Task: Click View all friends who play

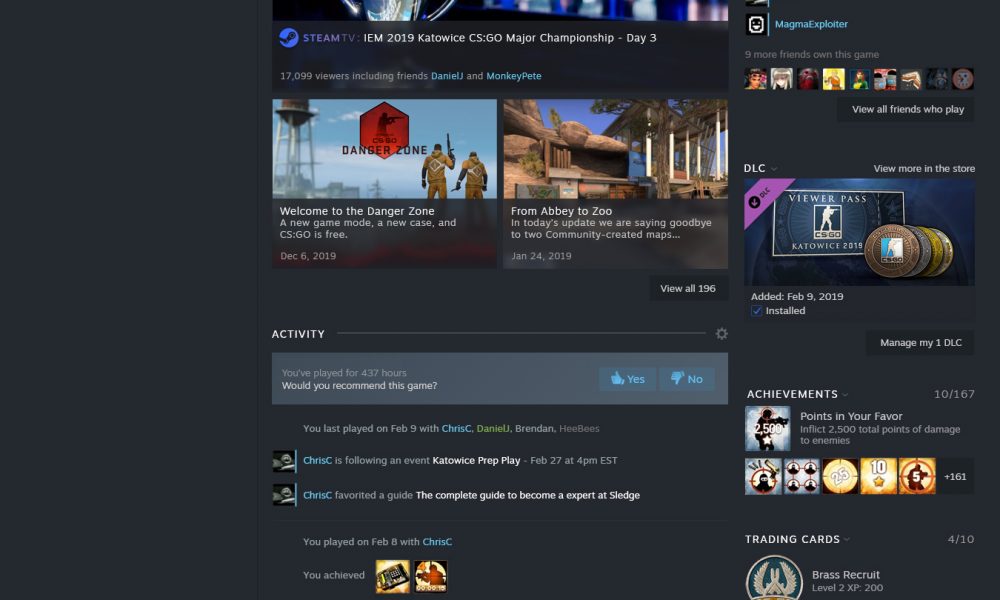Action: pyautogui.click(x=908, y=109)
